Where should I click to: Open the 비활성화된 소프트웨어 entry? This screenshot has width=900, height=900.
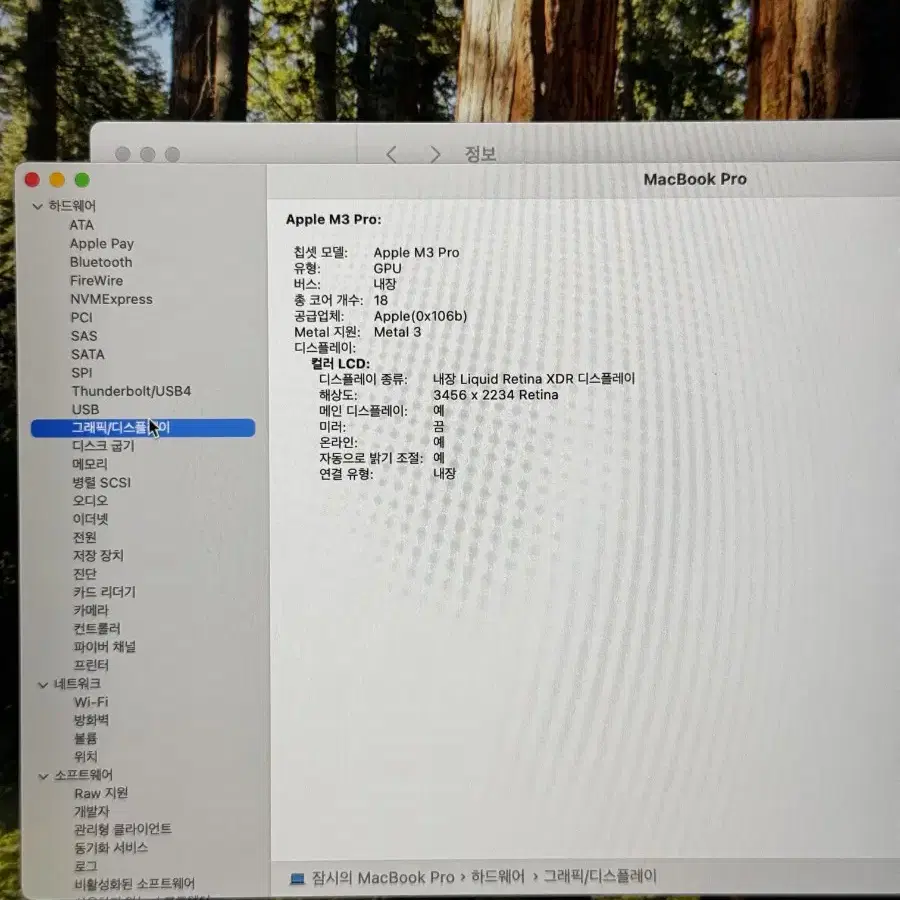(135, 884)
